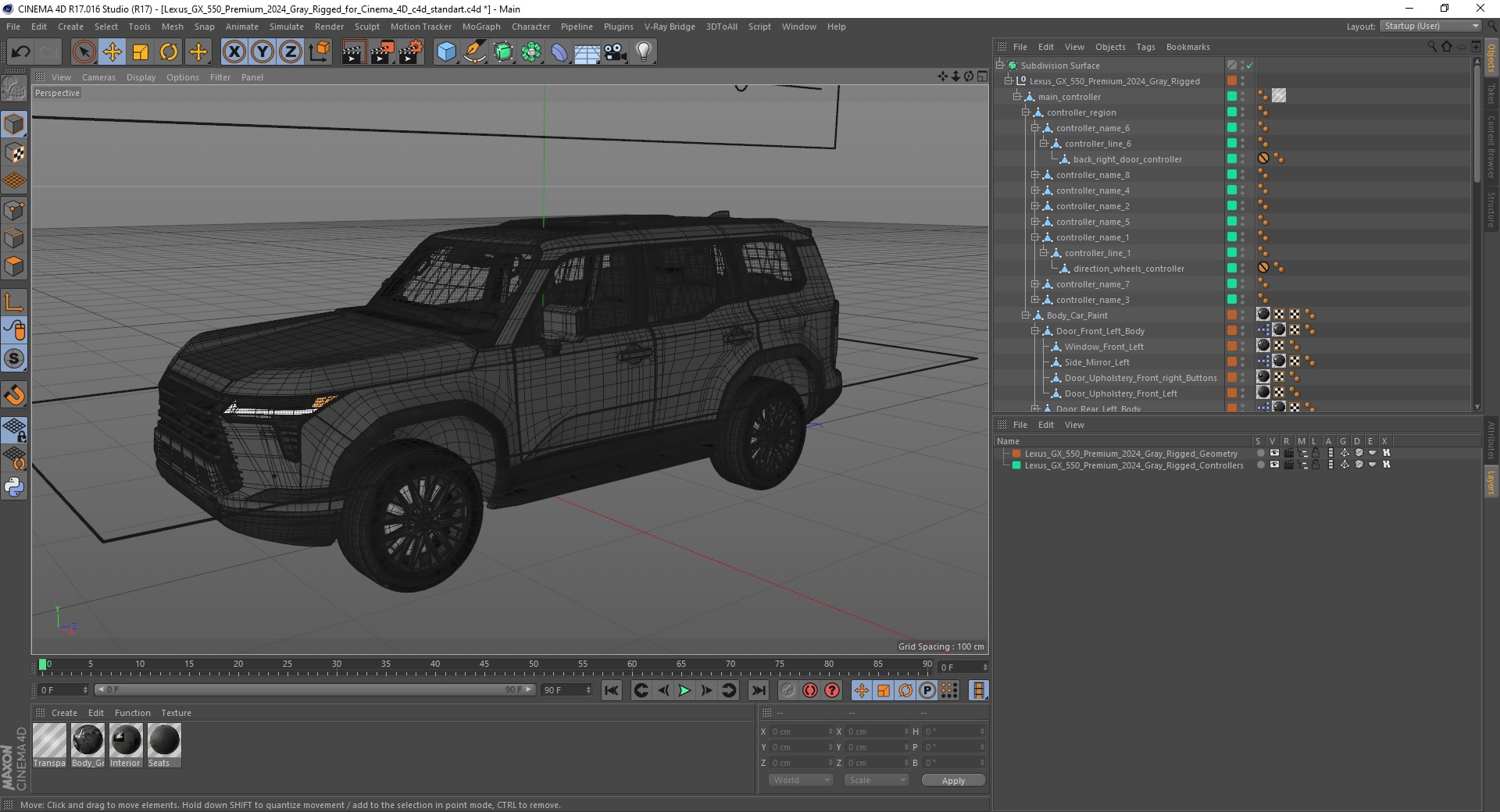
Task: Activate the Scale tool
Action: [x=141, y=52]
